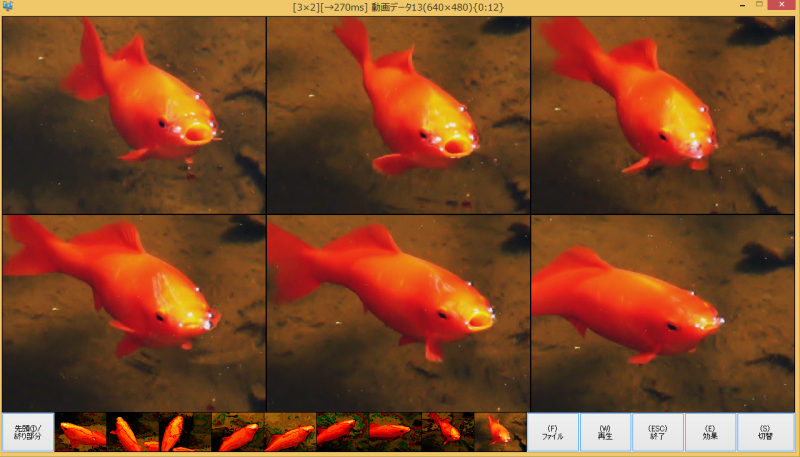Screen dimensions: 800x457
Task: Select the top-left goldfish frame in the grid
Action: 134,115
